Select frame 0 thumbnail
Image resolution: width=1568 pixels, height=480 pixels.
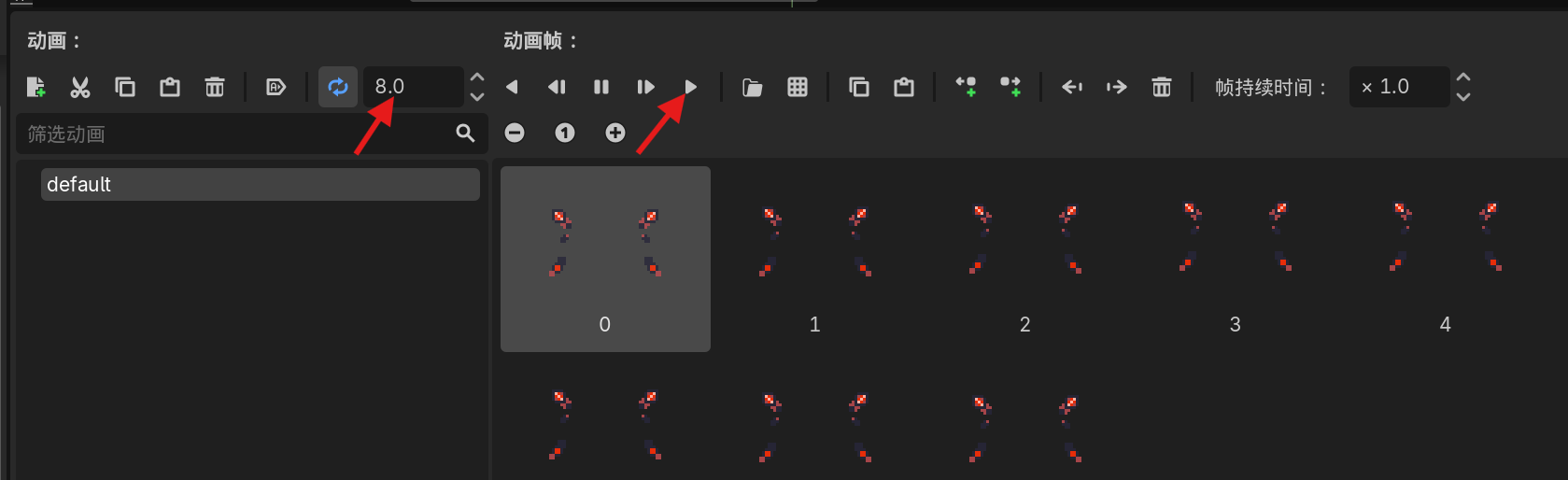pyautogui.click(x=605, y=259)
